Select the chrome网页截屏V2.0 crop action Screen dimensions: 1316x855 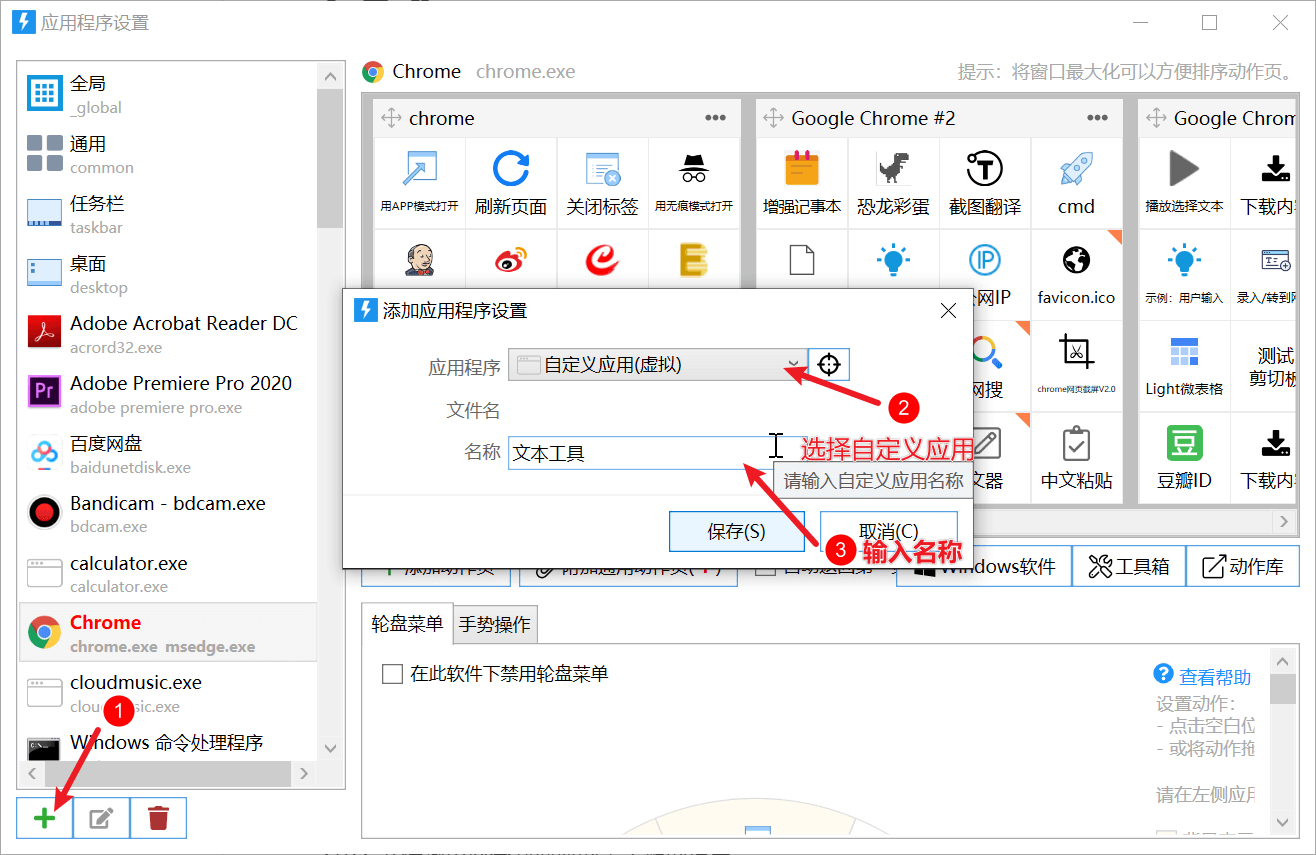[x=1076, y=365]
